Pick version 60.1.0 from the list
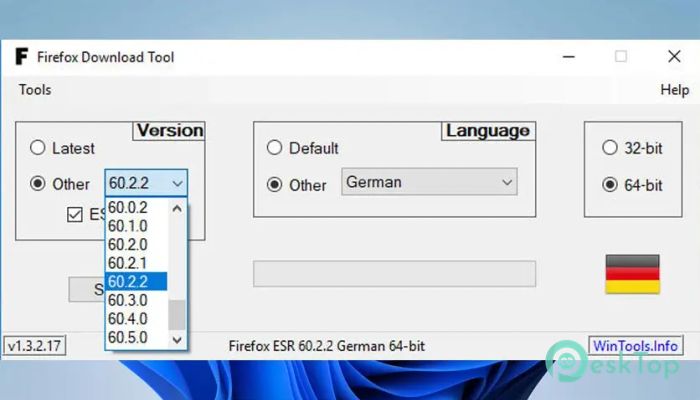The image size is (700, 400). coord(137,226)
